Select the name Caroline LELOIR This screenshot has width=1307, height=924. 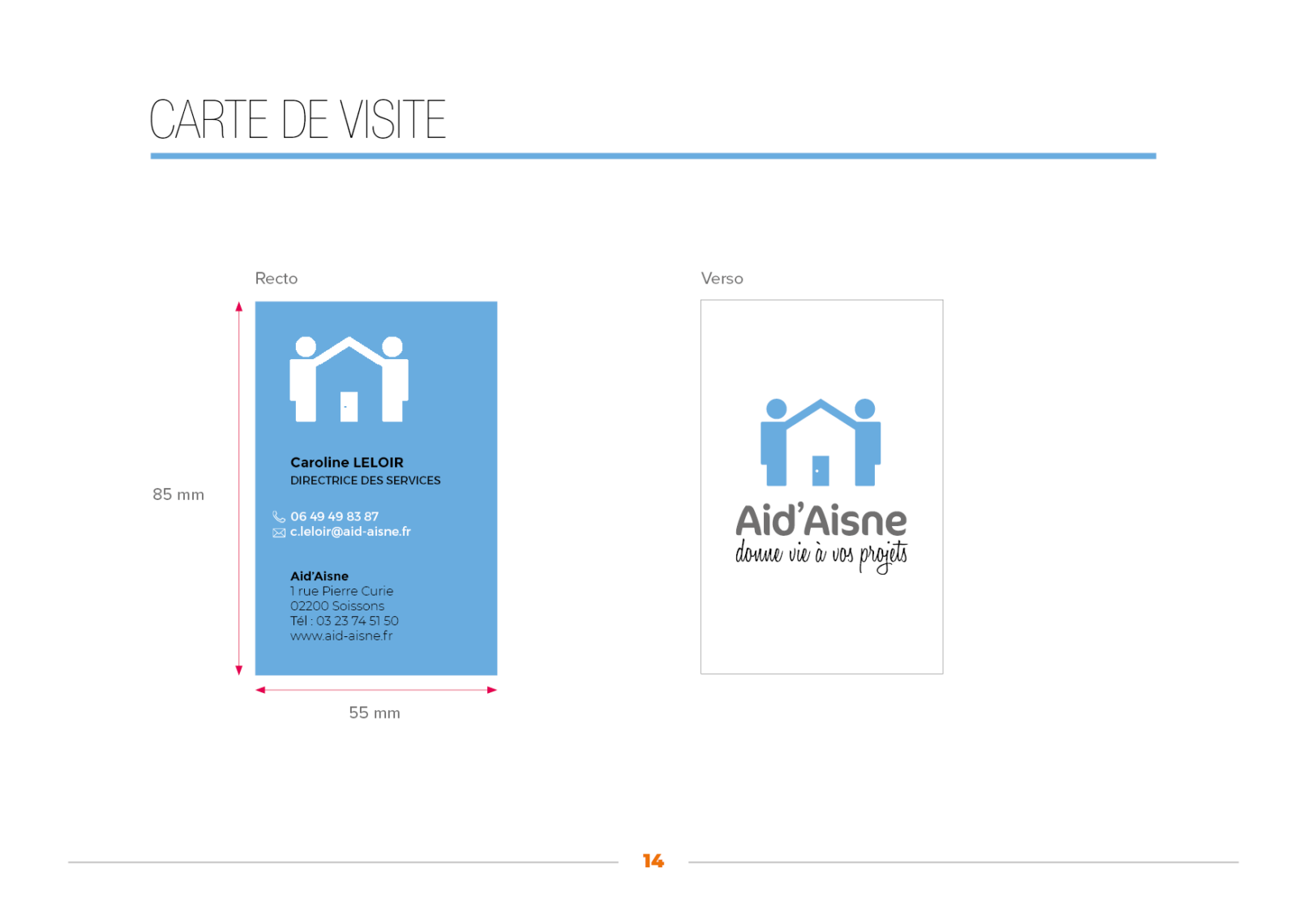pos(346,463)
